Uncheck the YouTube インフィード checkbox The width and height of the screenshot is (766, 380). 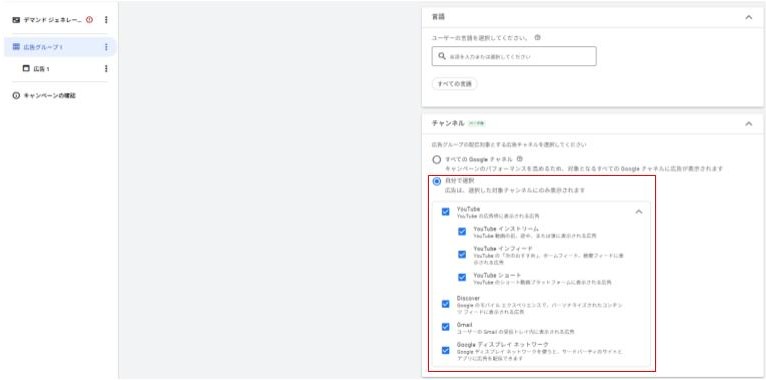[x=462, y=254]
